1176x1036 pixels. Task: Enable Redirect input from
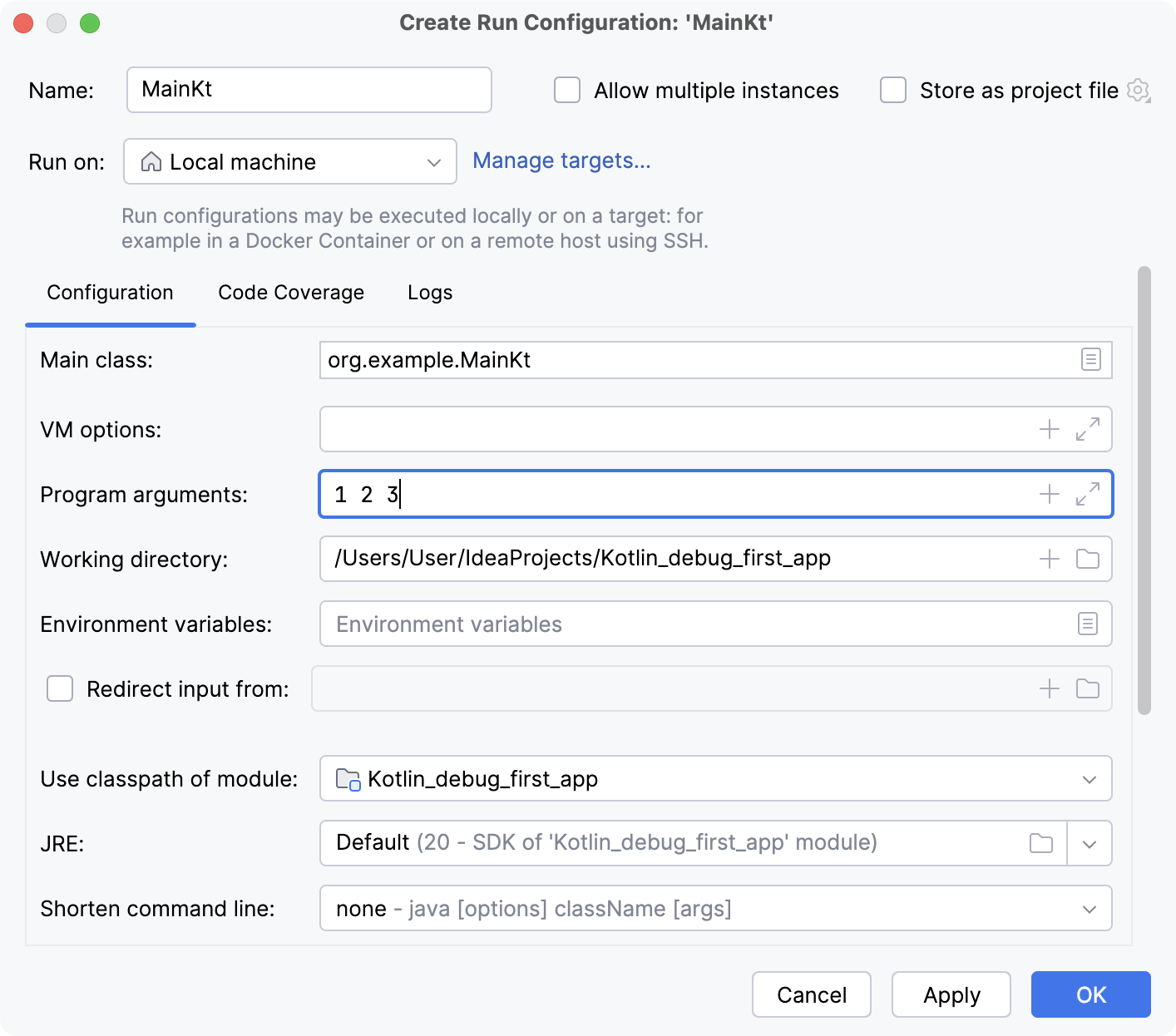tap(59, 688)
